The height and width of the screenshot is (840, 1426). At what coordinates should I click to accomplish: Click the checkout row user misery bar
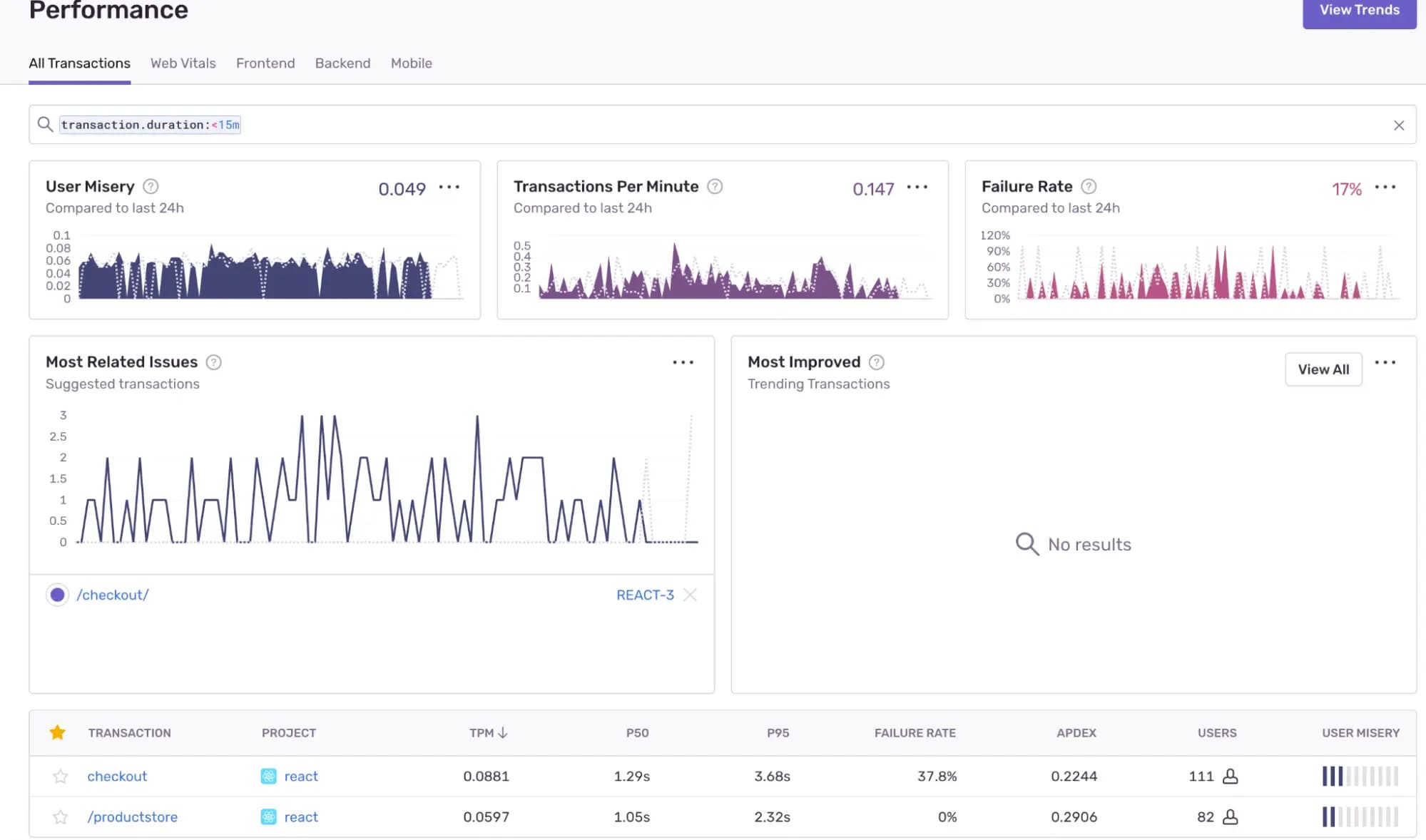coord(1360,776)
